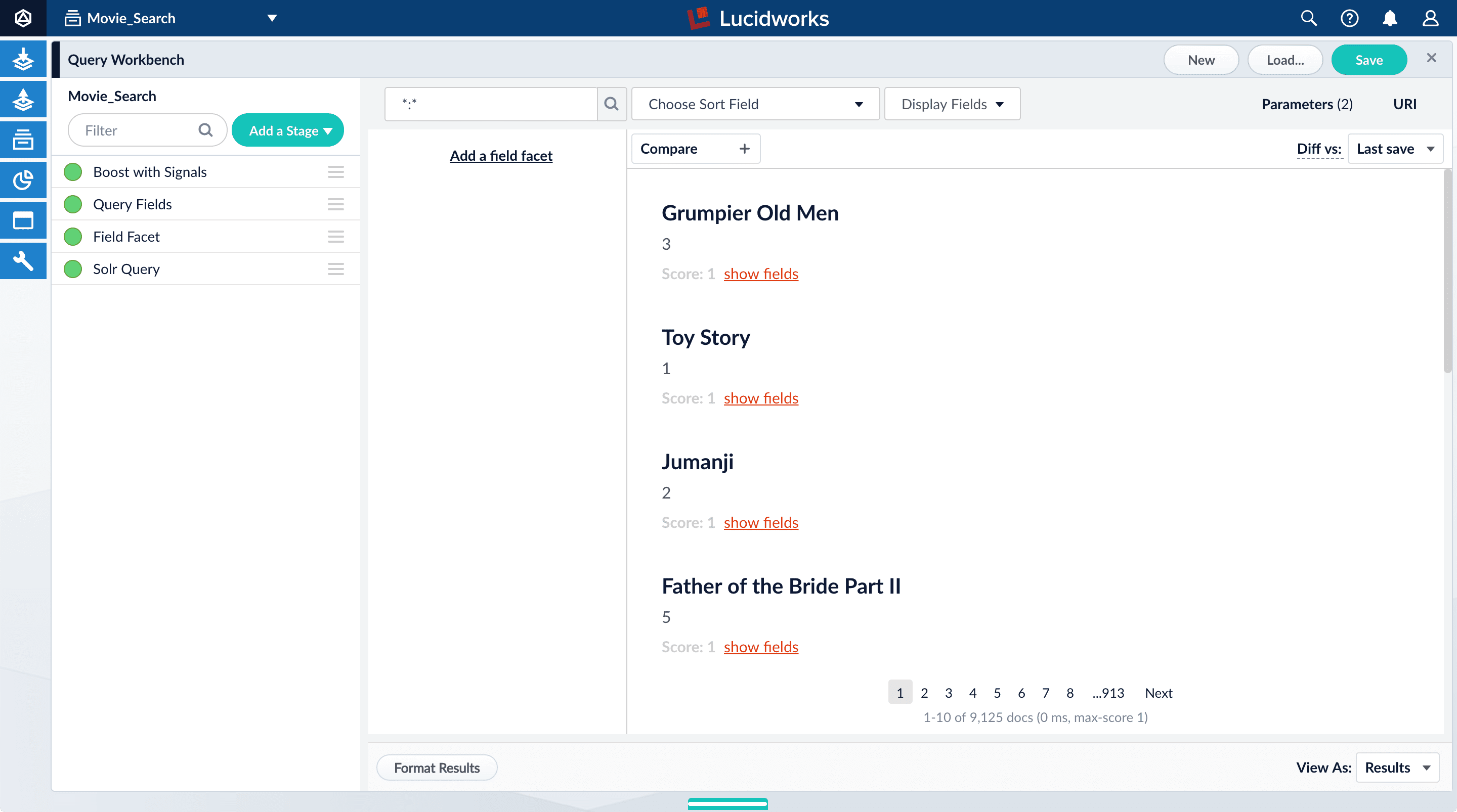Image resolution: width=1457 pixels, height=812 pixels.
Task: Toggle the Solr Query stage enabled state
Action: click(74, 268)
